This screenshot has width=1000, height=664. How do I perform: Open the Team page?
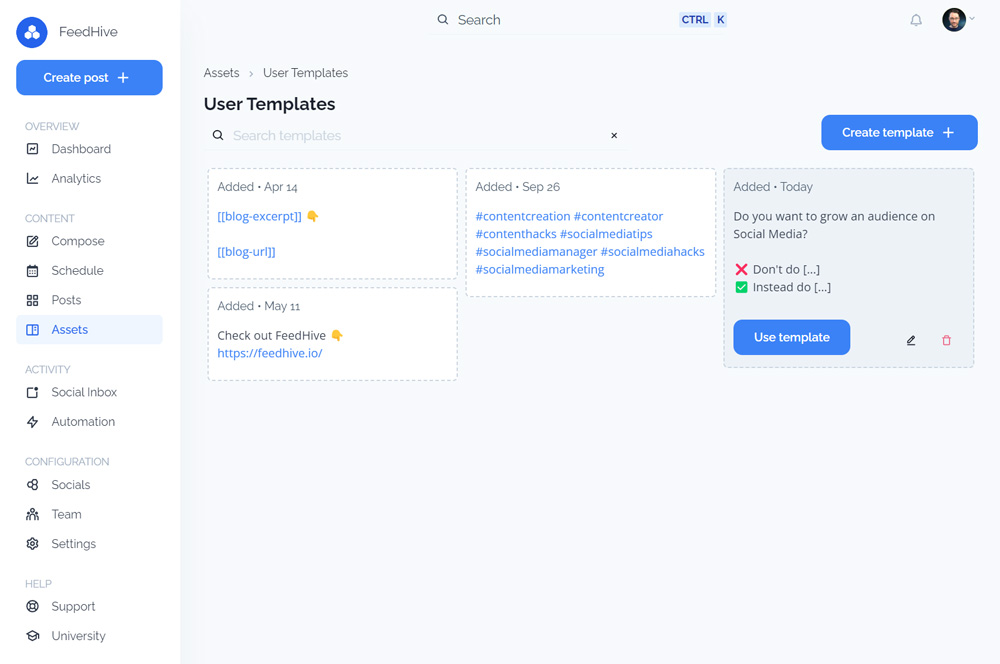click(66, 514)
